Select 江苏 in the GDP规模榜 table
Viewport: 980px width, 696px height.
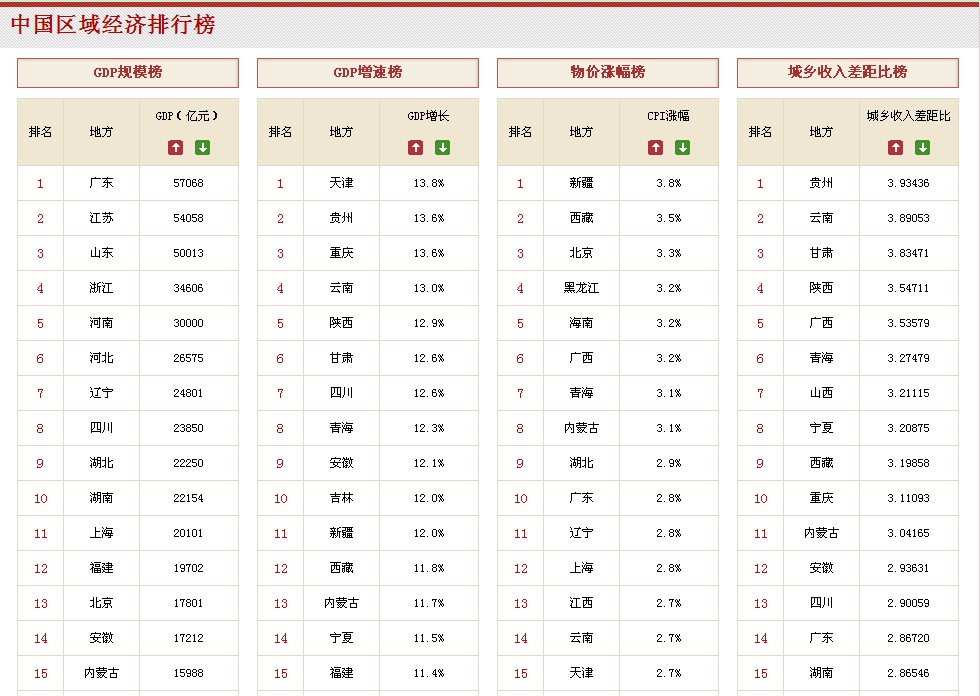pyautogui.click(x=101, y=218)
